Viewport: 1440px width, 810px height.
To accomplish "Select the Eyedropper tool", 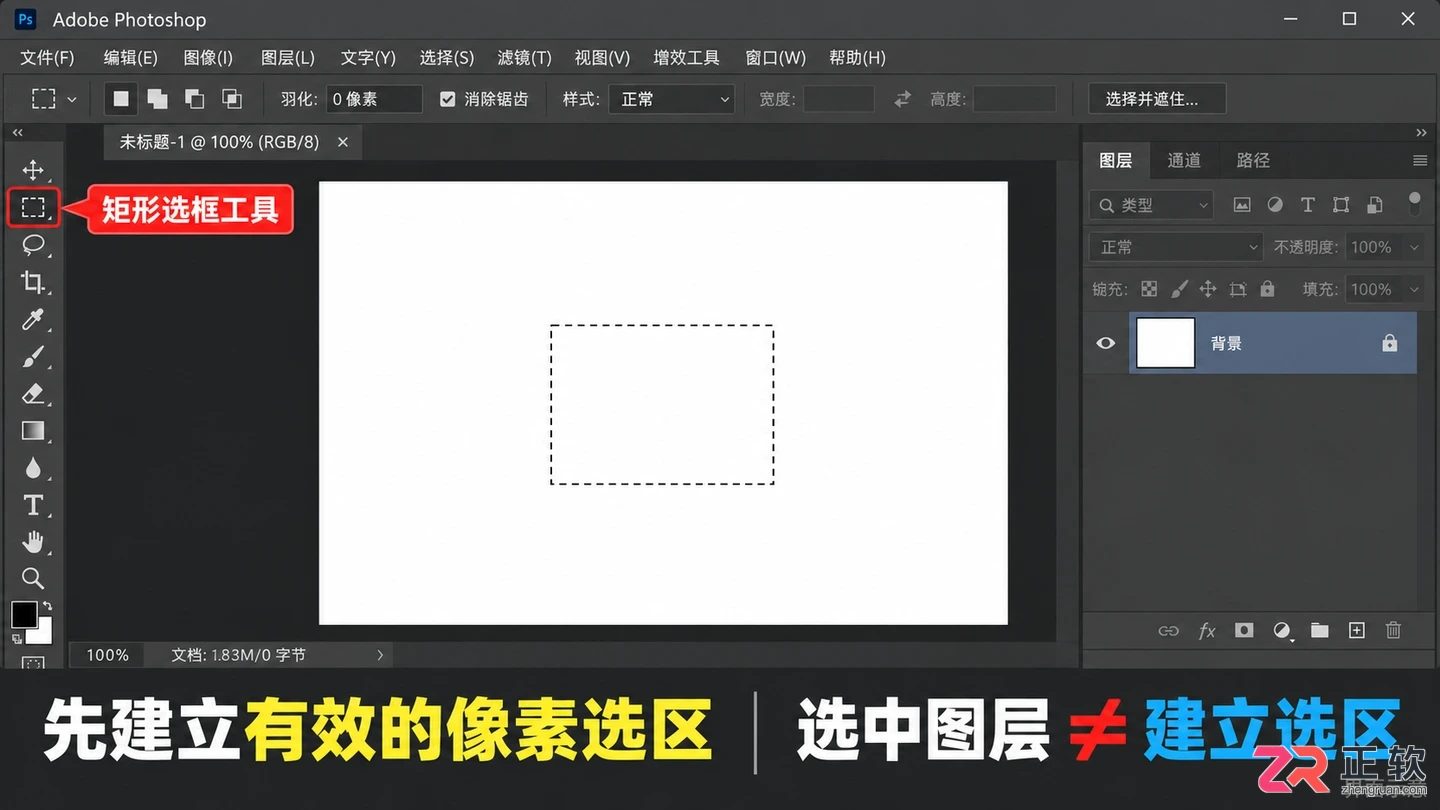I will [33, 320].
